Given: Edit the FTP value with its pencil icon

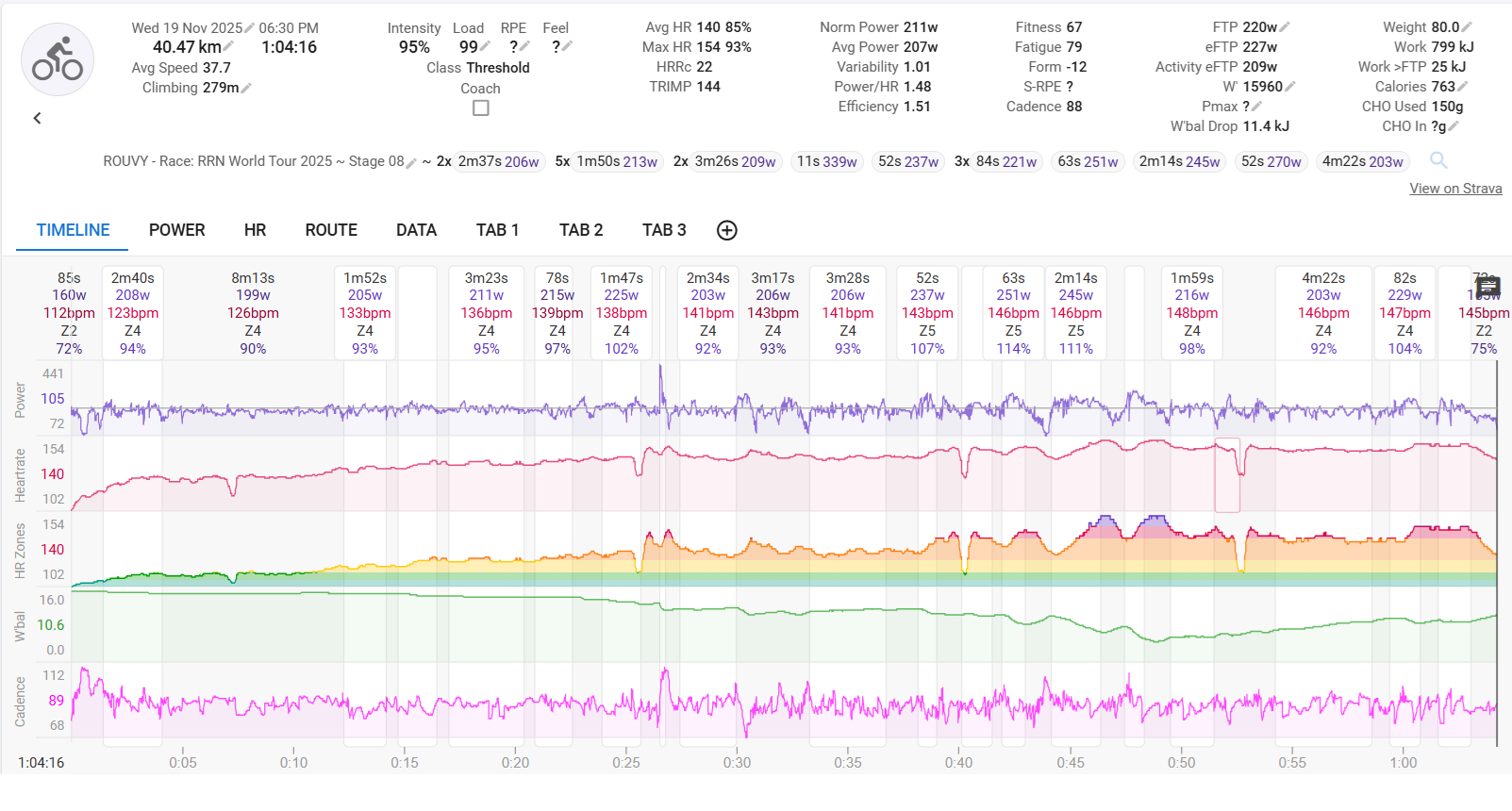Looking at the screenshot, I should (x=1286, y=27).
